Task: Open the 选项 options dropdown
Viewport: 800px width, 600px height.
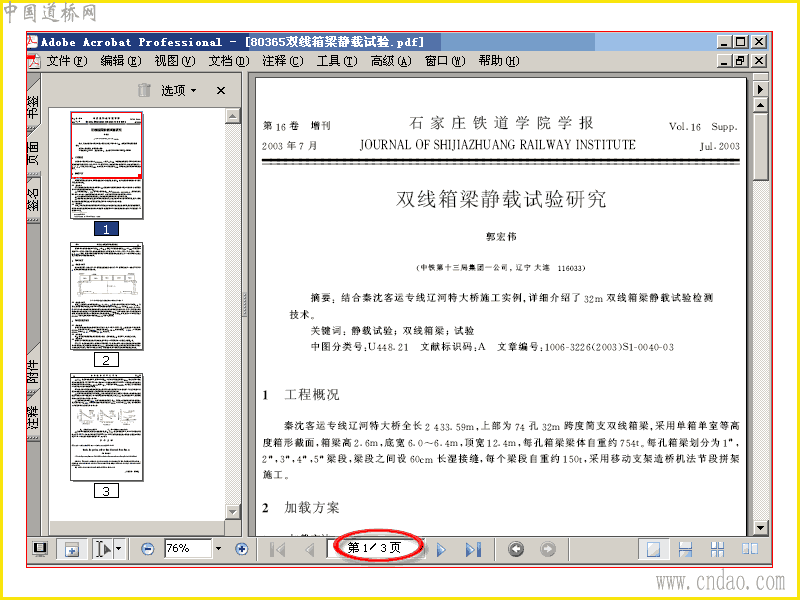Action: 179,90
